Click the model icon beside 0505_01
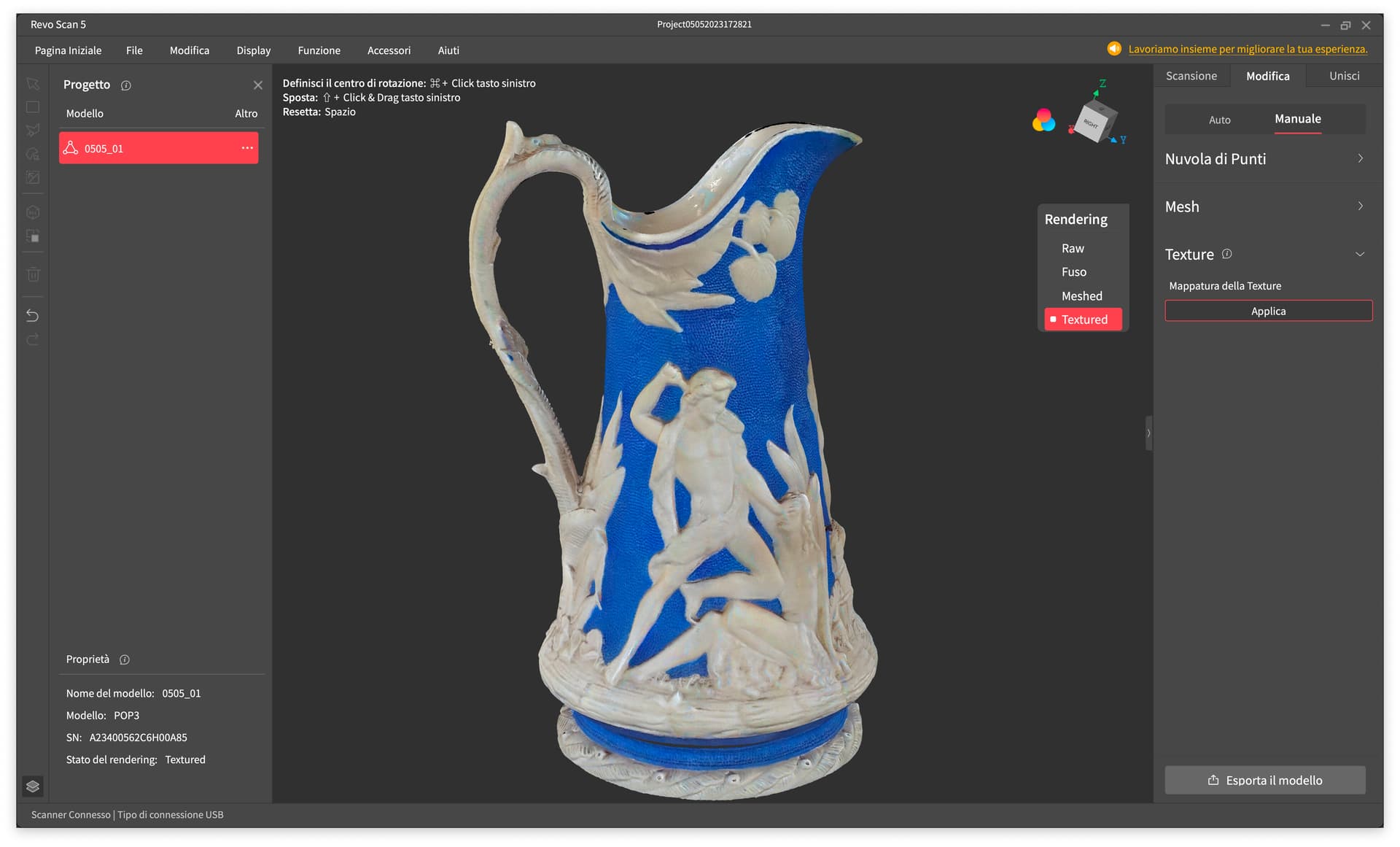Viewport: 1400px width, 847px height. point(71,148)
